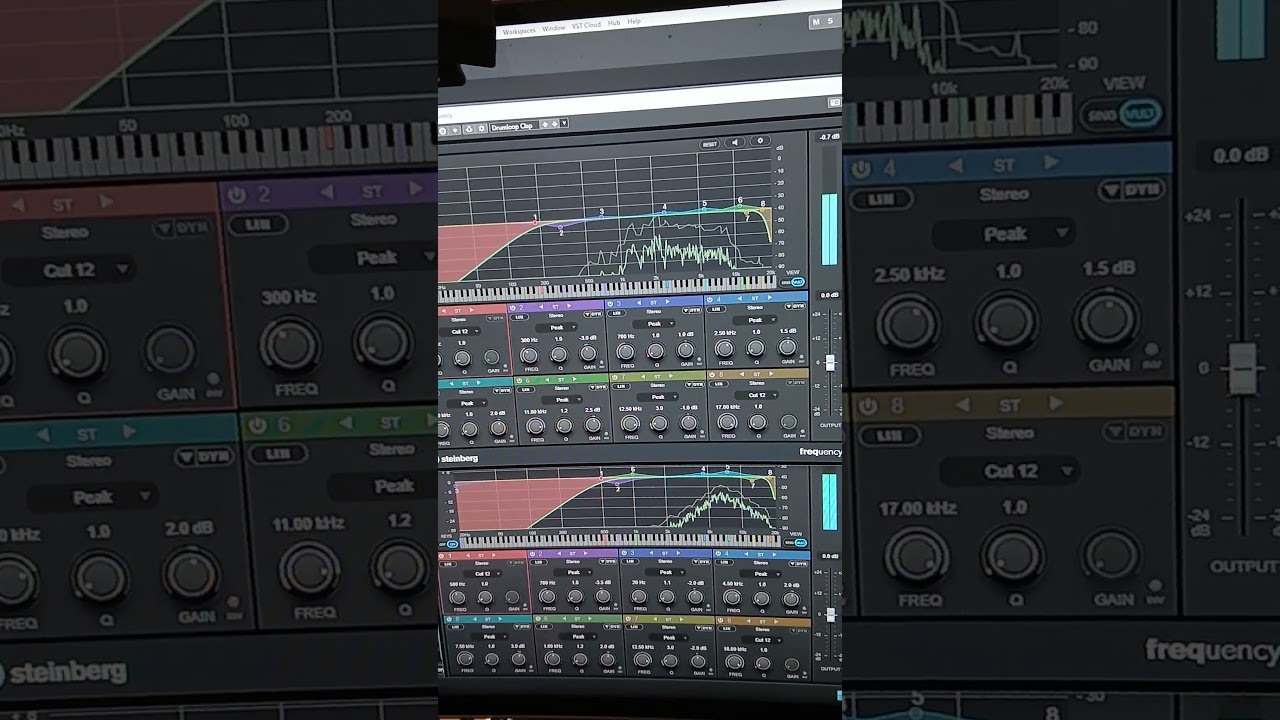The height and width of the screenshot is (720, 1280).
Task: Click left channel arrow on 4.50 kHz band
Action: coord(746,554)
